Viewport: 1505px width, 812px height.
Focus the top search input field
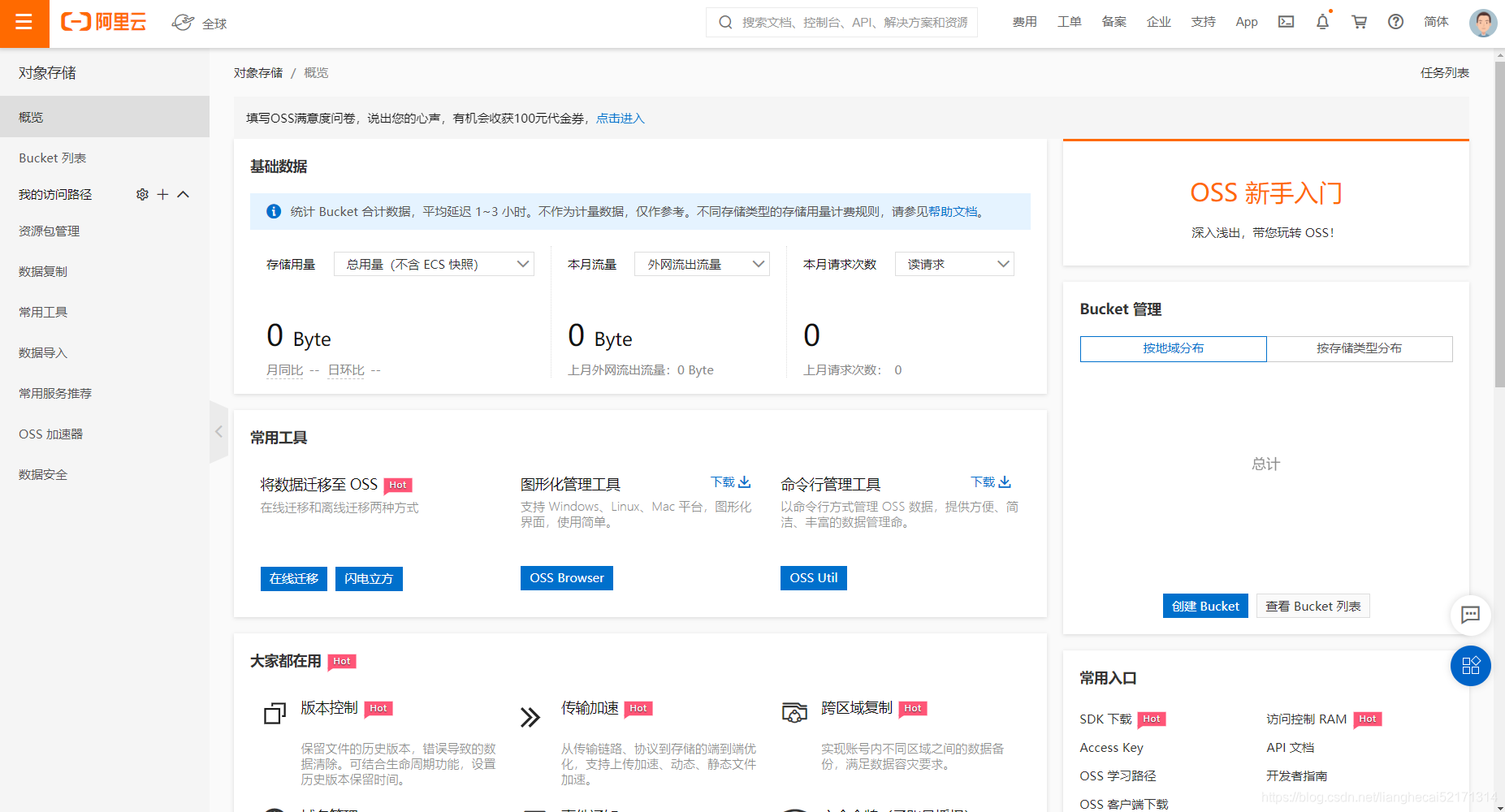(841, 22)
